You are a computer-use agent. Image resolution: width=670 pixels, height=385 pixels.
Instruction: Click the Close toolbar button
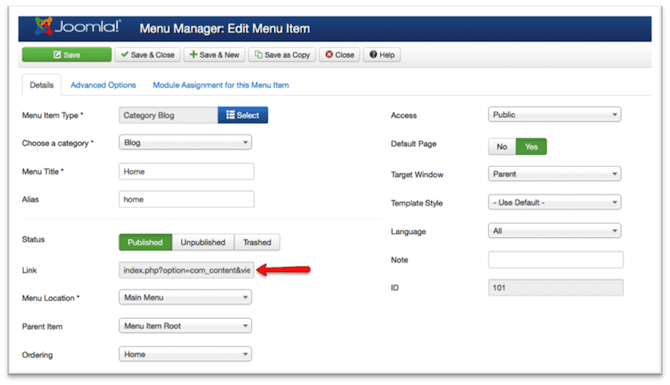[x=340, y=55]
